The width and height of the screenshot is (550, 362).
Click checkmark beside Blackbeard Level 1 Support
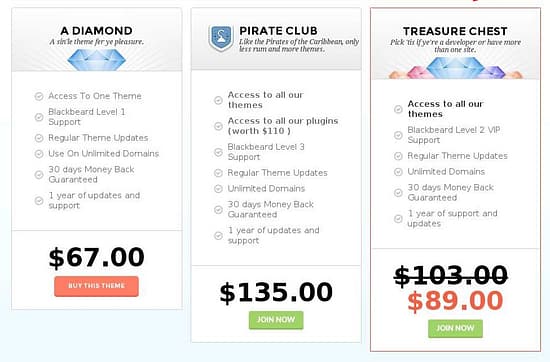tap(39, 117)
